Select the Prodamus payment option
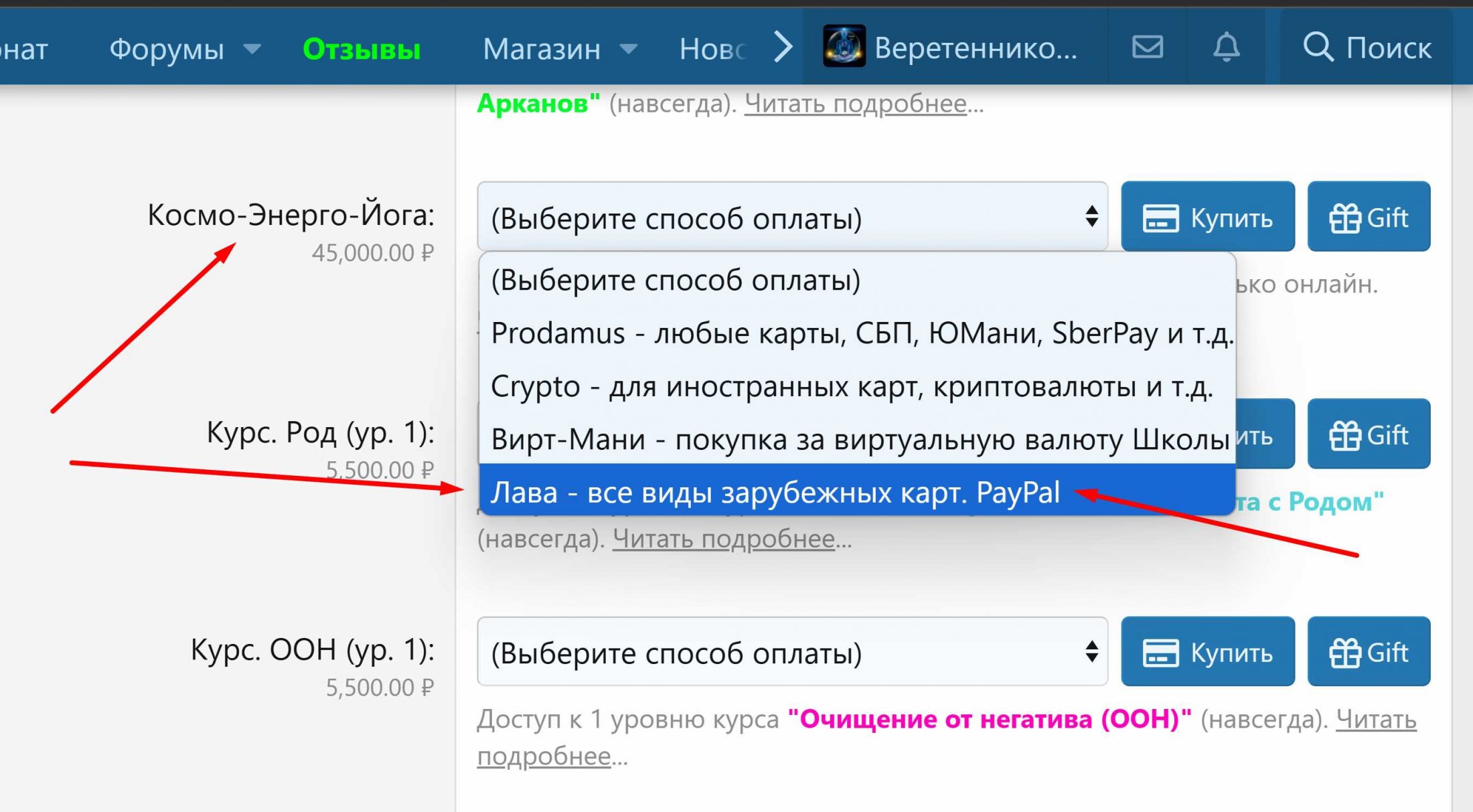 click(770, 333)
